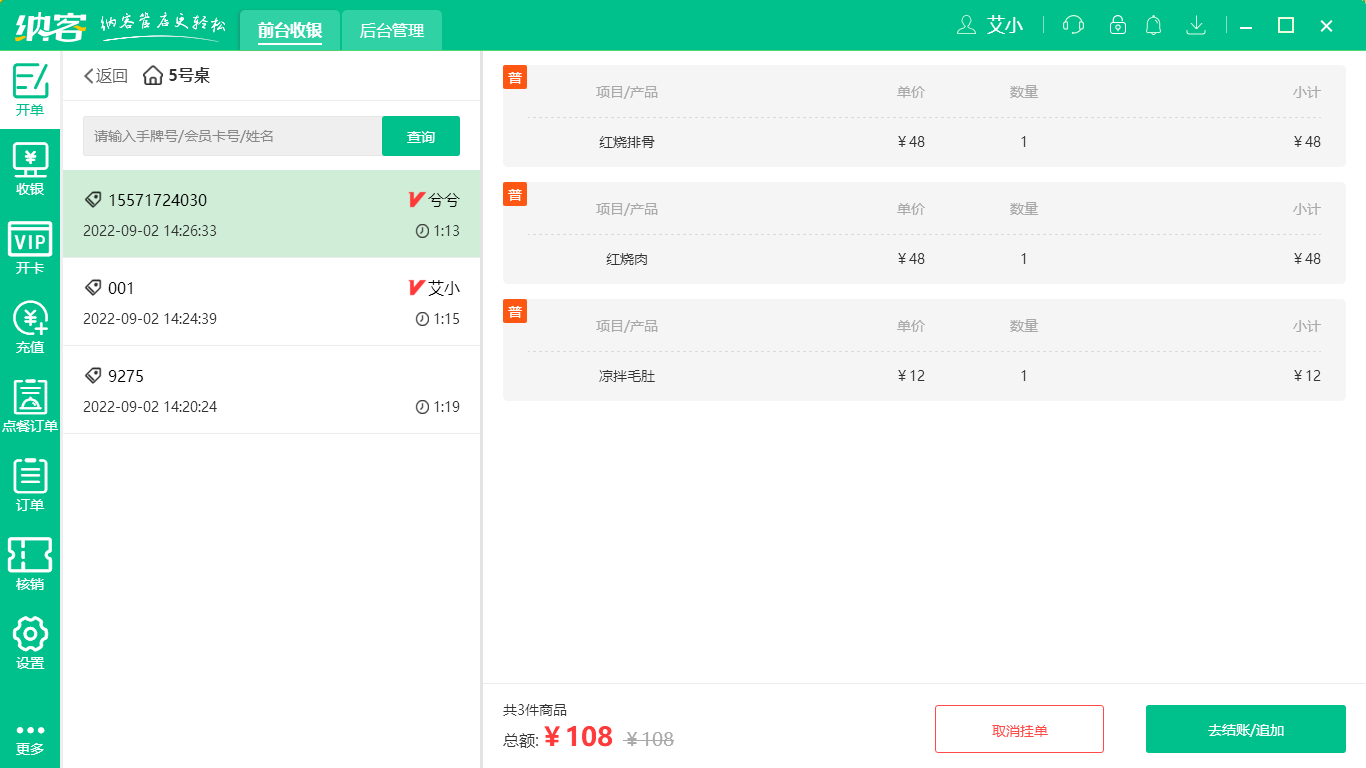The height and width of the screenshot is (768, 1366).
Task: Focus the member card number search field
Action: coord(232,136)
